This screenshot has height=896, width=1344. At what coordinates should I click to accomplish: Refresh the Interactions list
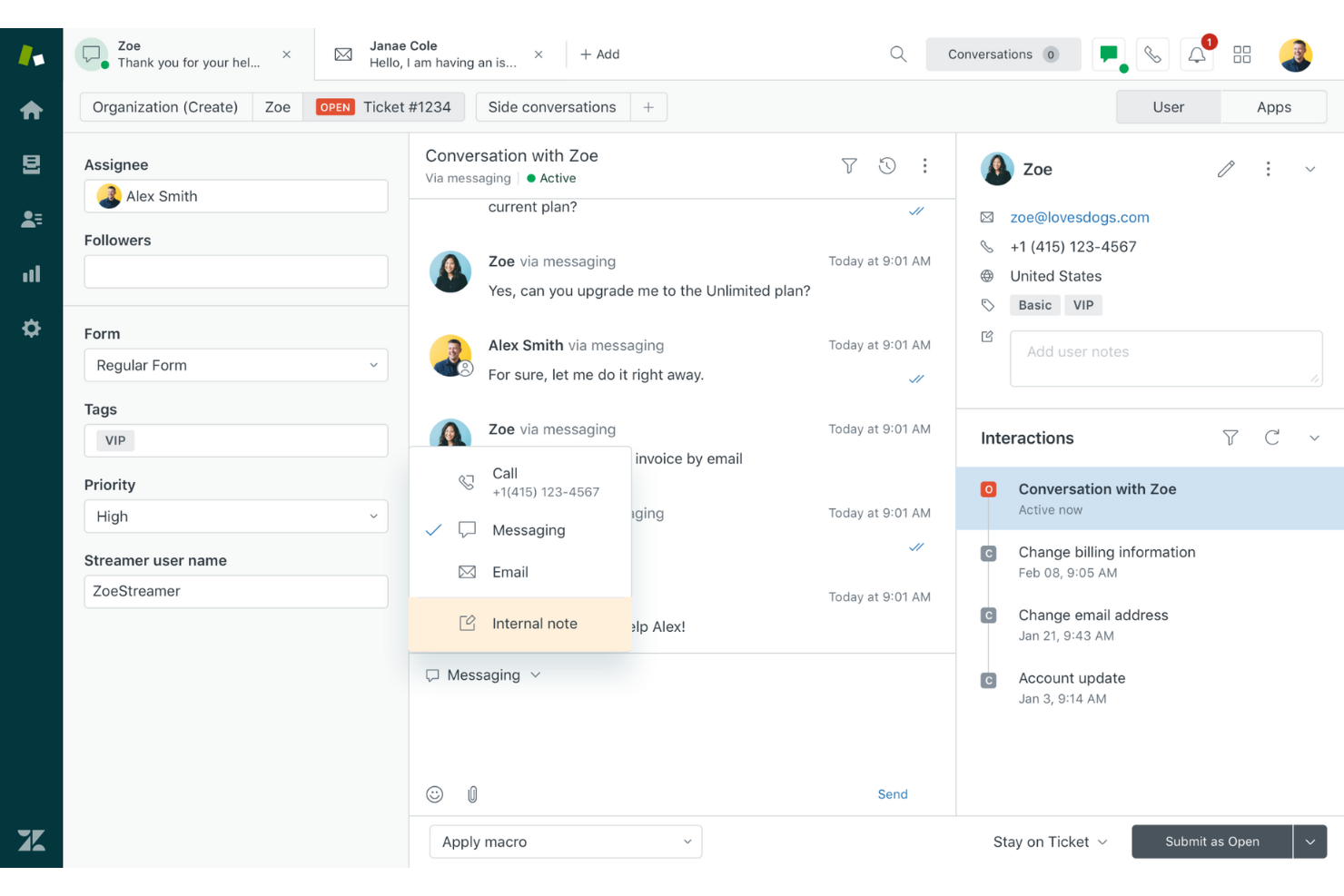1272,438
